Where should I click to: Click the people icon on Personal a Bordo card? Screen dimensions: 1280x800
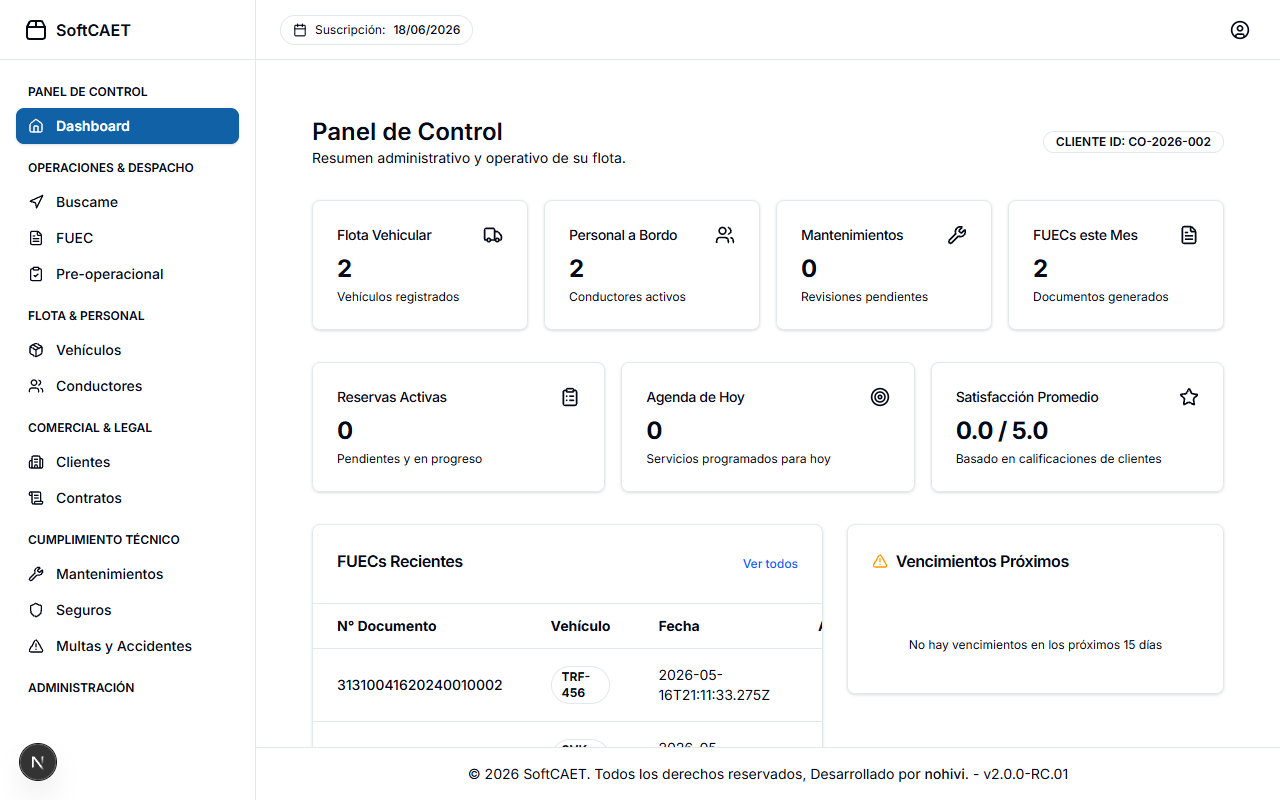tap(725, 235)
